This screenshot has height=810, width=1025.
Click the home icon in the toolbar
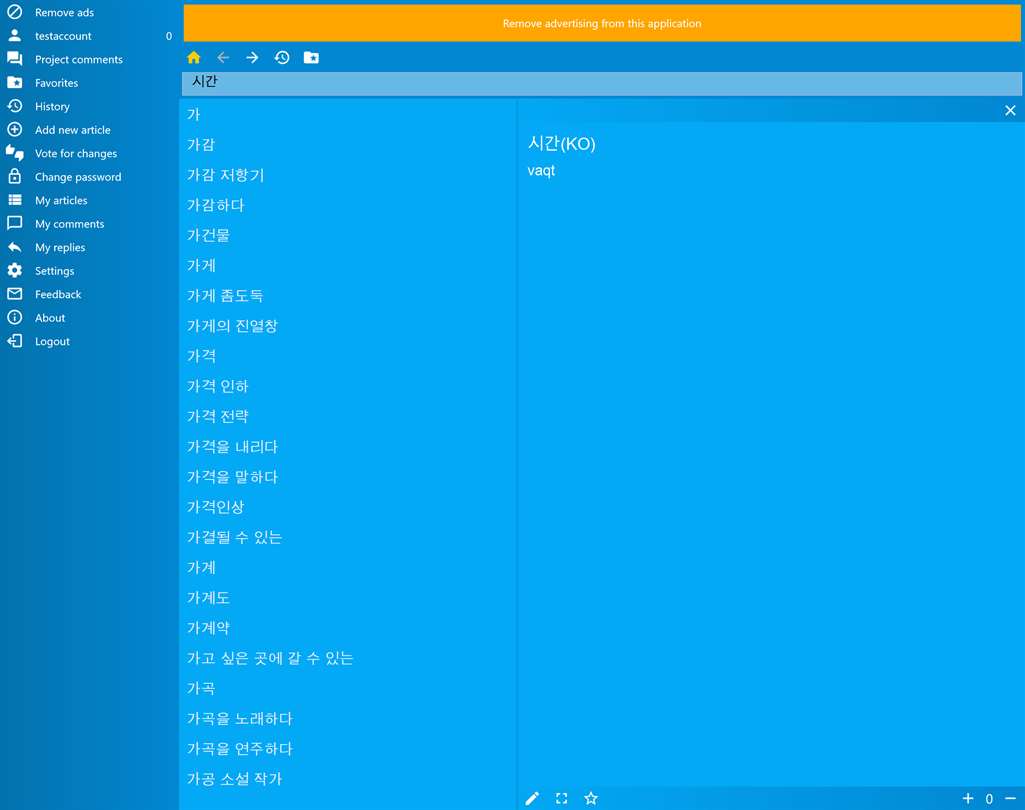coord(193,58)
